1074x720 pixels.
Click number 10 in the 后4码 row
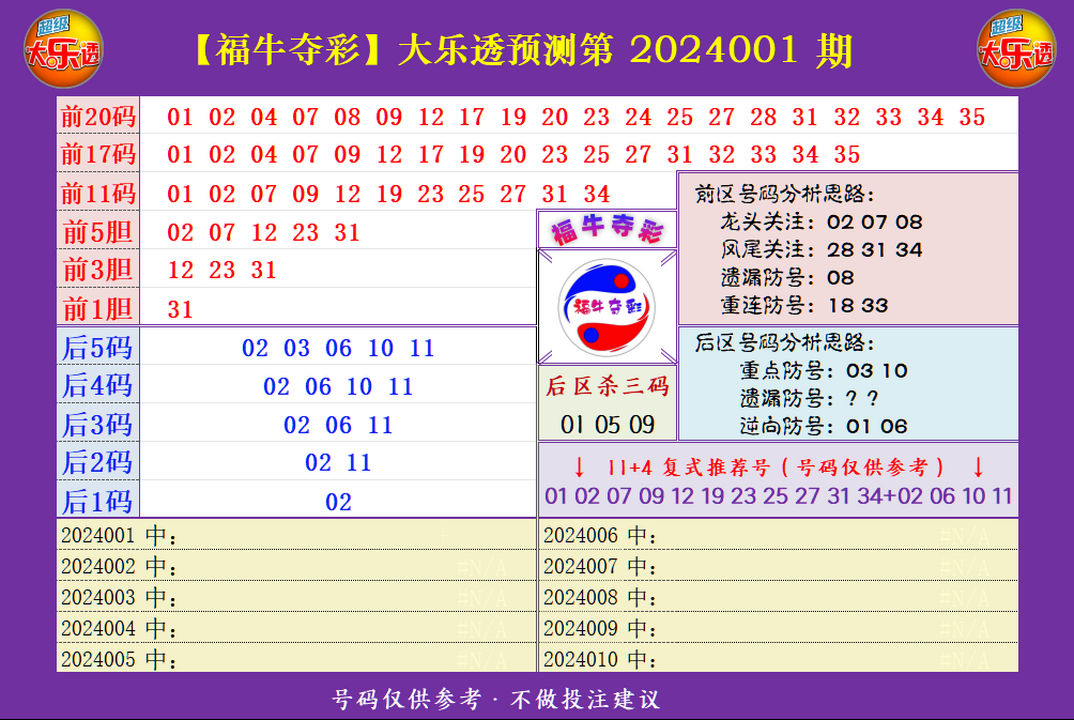pos(359,386)
